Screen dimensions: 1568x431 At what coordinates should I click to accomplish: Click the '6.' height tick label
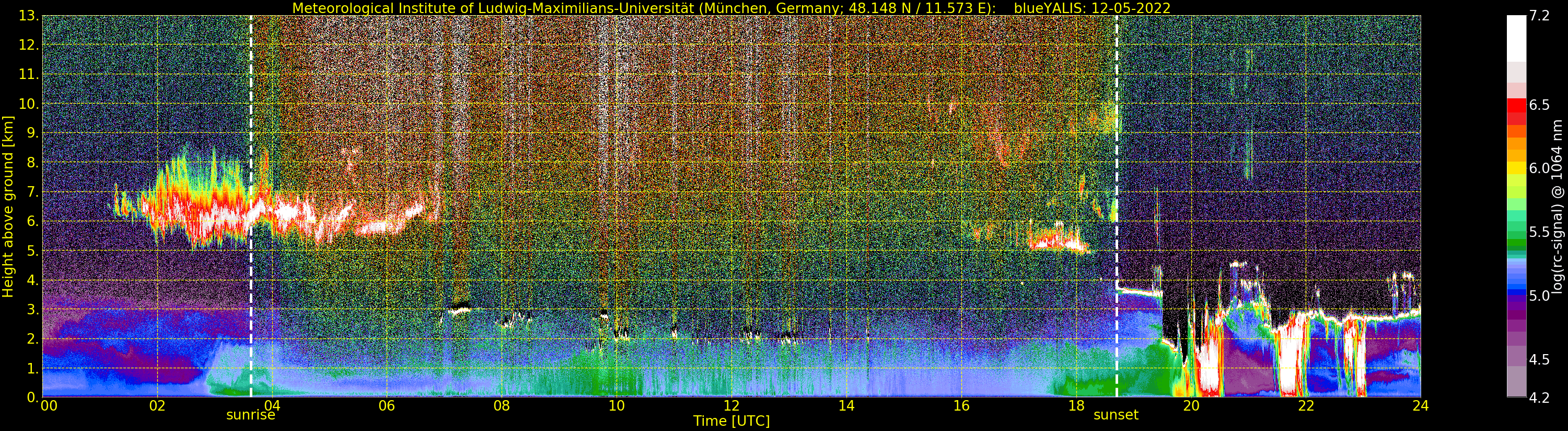click(33, 221)
